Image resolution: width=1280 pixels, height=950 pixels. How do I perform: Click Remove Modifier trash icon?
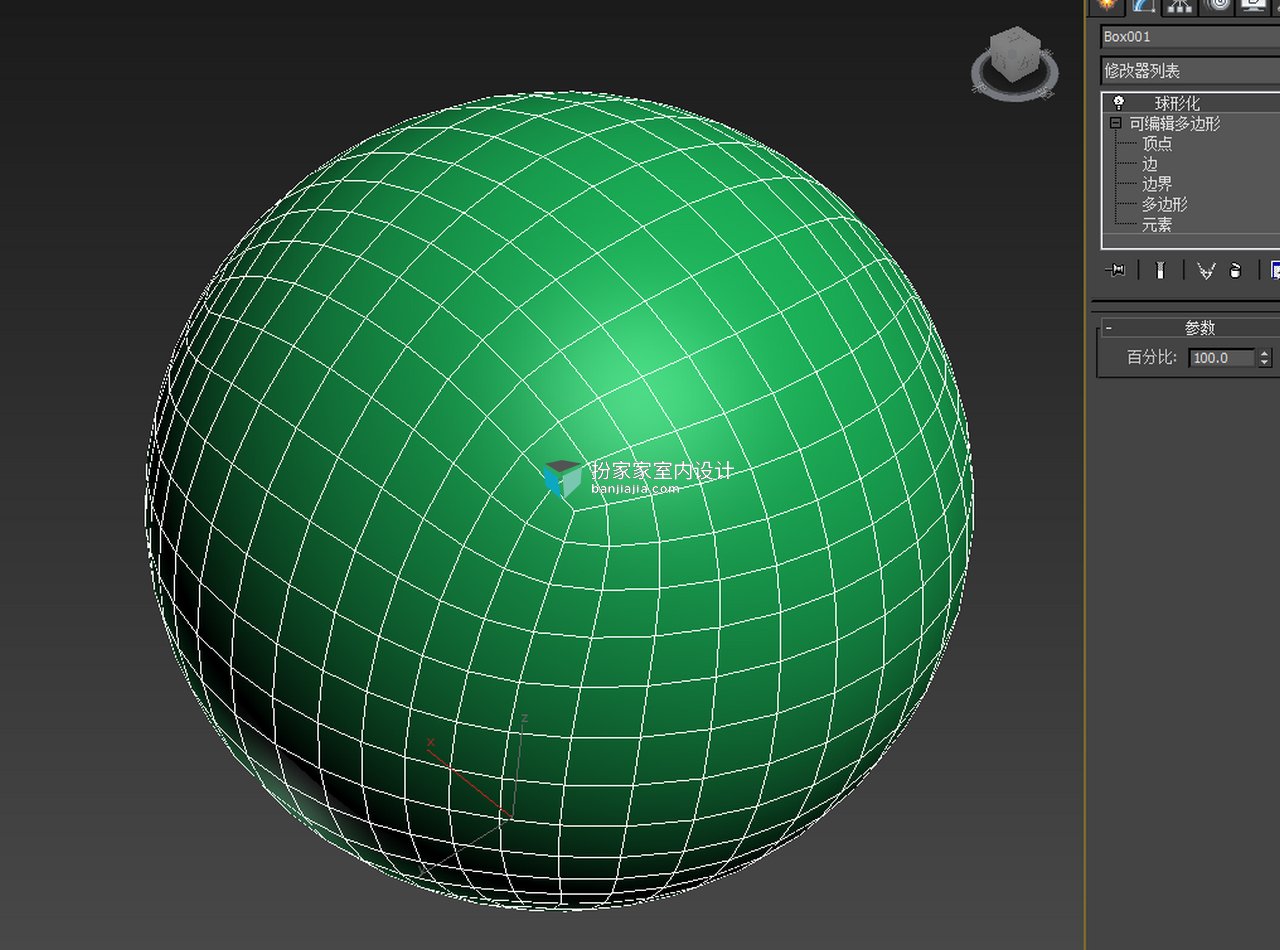tap(1235, 270)
